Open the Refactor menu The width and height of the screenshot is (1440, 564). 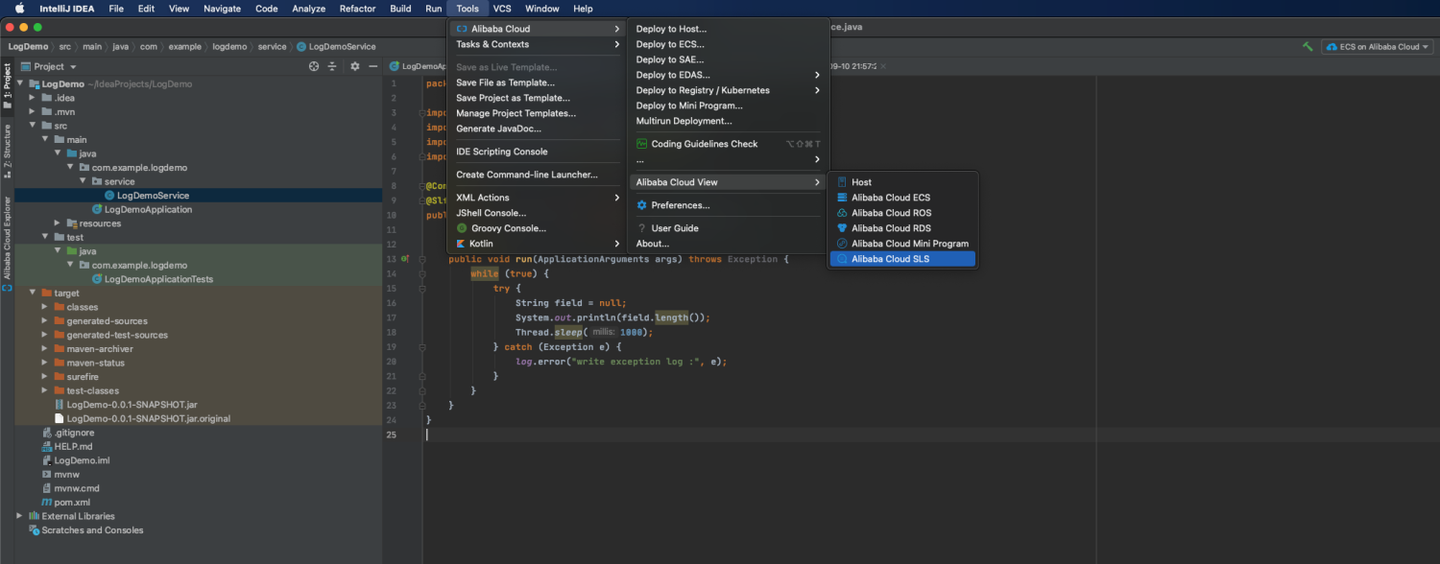[x=357, y=8]
